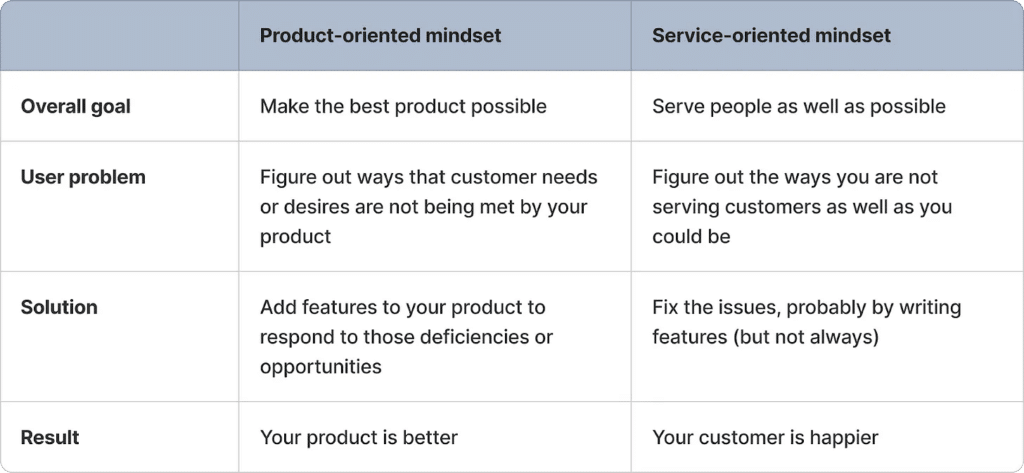Click the line "Add features to your product to"
Viewport: 1024px width, 473px height.
click(402, 307)
